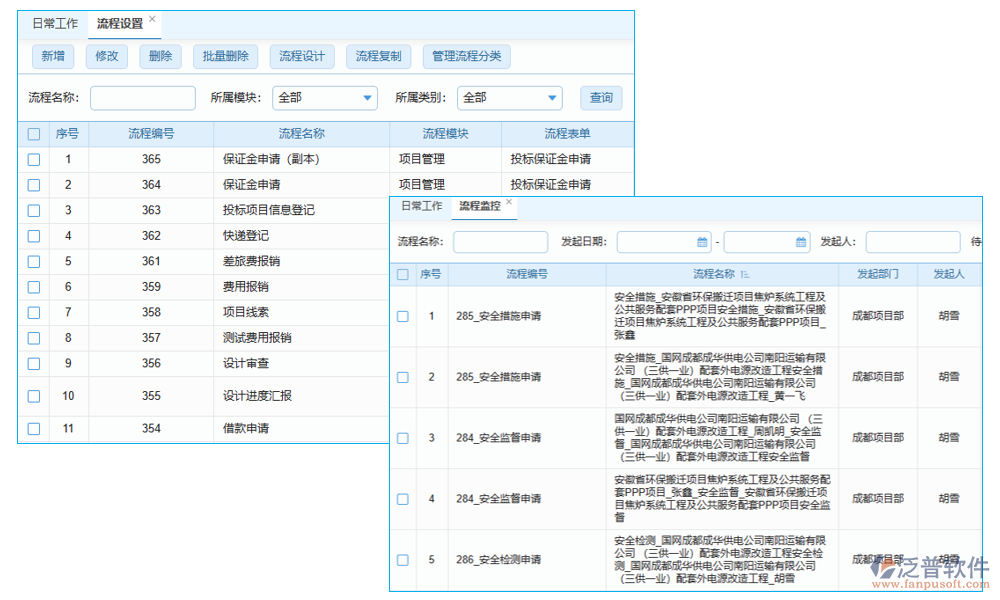
Task: Open the start date calendar picker
Action: point(703,242)
